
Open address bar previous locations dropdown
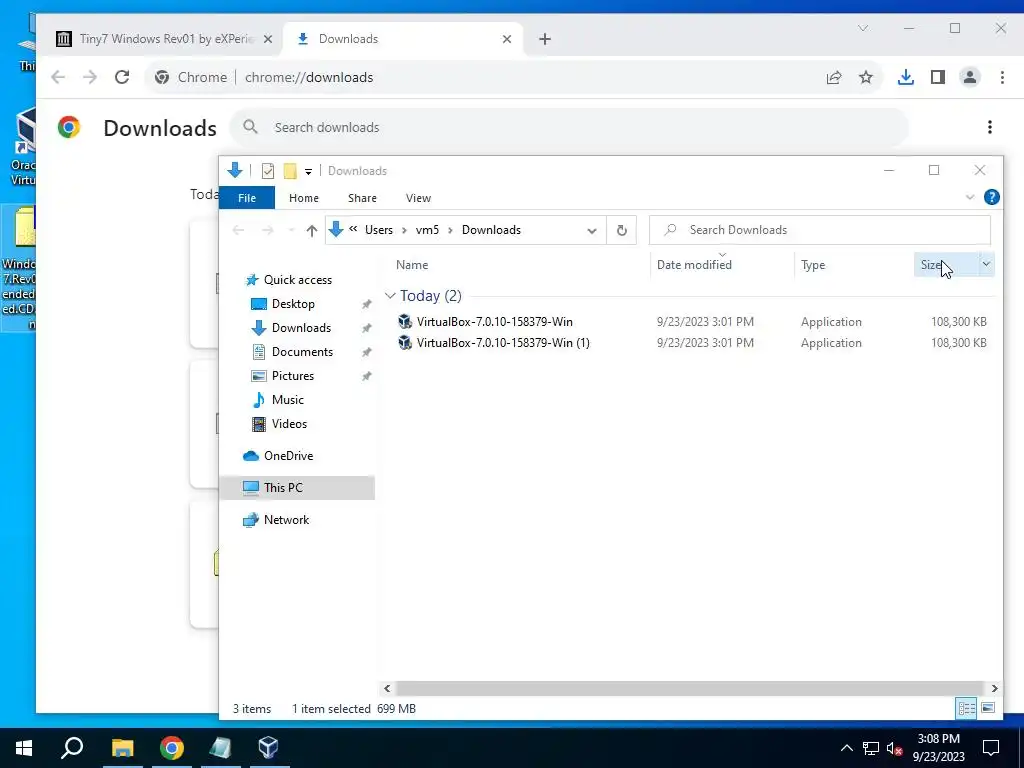pyautogui.click(x=592, y=231)
